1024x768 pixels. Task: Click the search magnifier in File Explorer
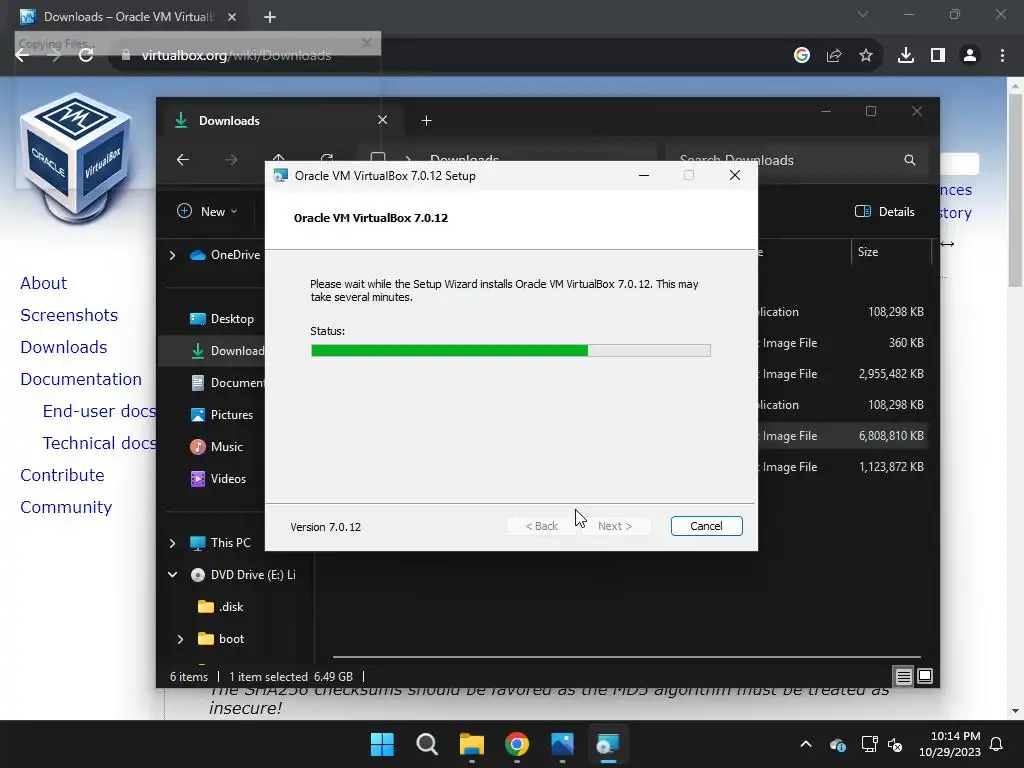coord(910,160)
